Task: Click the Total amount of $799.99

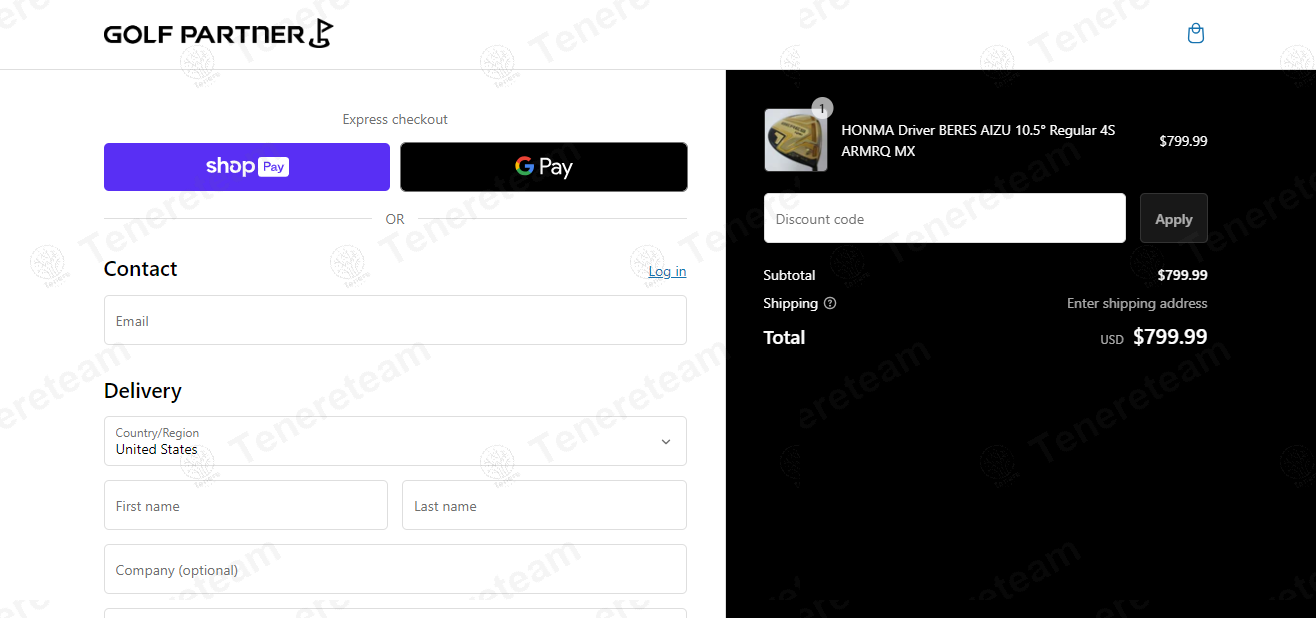Action: [1169, 337]
